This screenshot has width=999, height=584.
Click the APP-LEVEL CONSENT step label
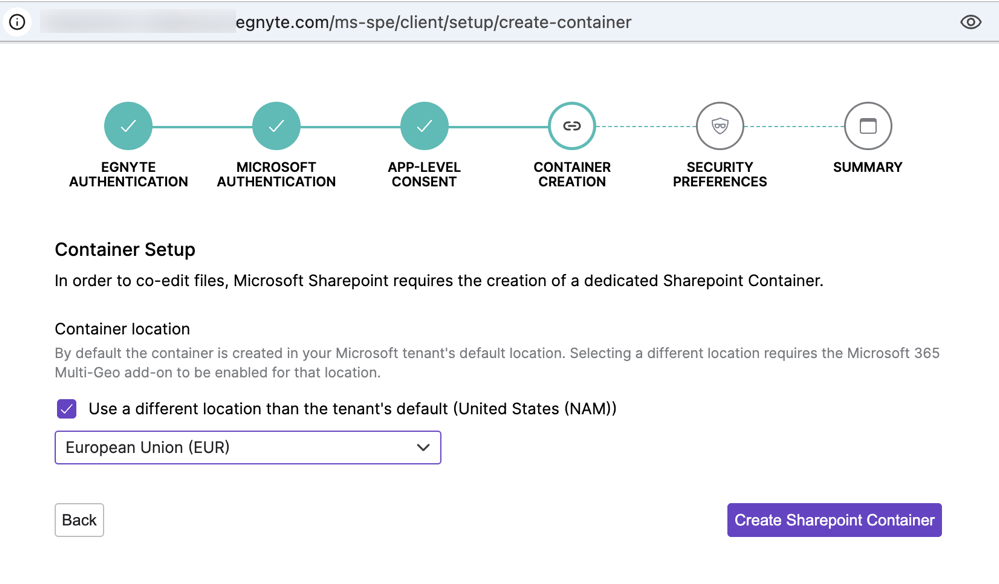tap(424, 174)
